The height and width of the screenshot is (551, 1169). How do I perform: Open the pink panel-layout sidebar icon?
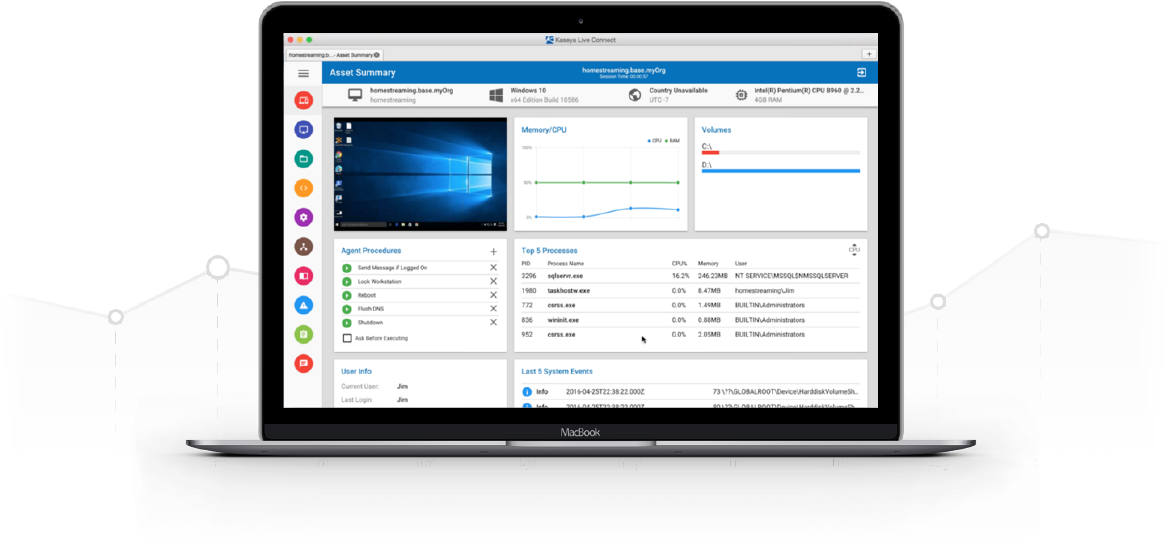[303, 276]
